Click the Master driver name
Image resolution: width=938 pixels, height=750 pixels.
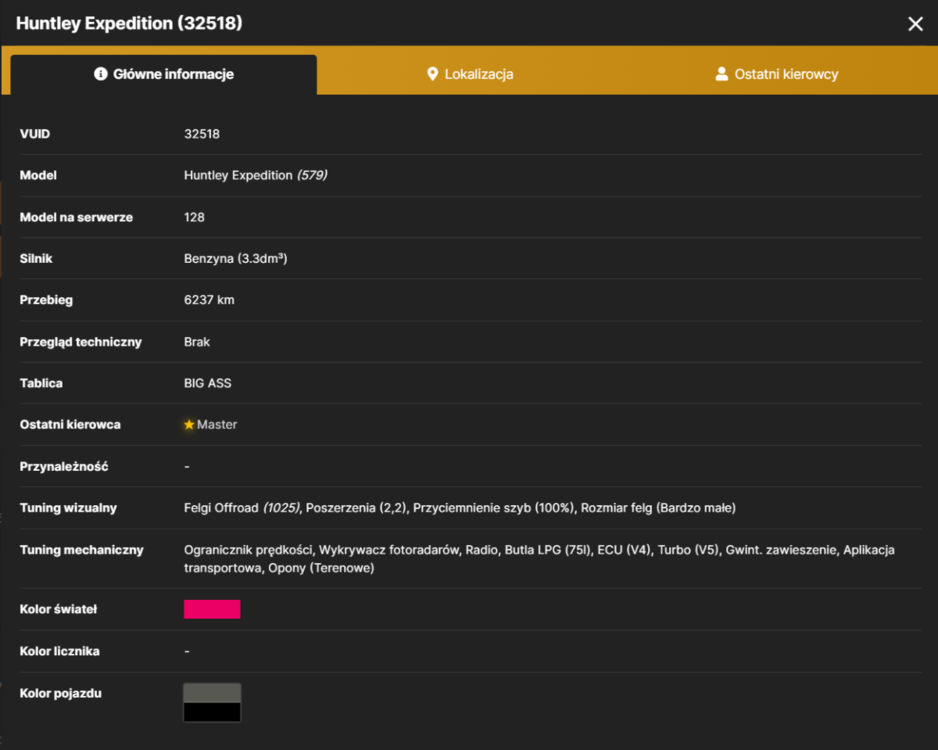(217, 425)
